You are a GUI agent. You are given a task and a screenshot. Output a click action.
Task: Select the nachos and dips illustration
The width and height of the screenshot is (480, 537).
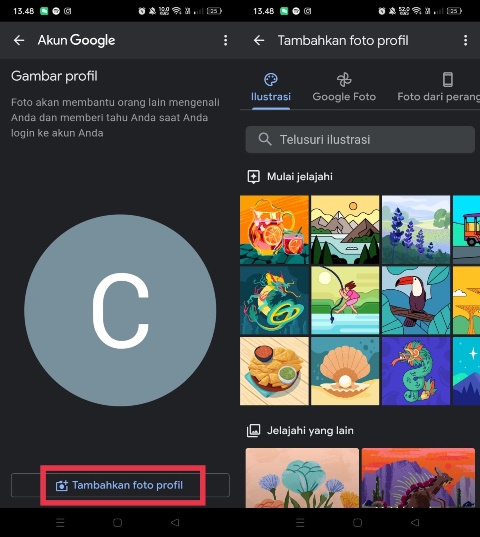tap(274, 371)
